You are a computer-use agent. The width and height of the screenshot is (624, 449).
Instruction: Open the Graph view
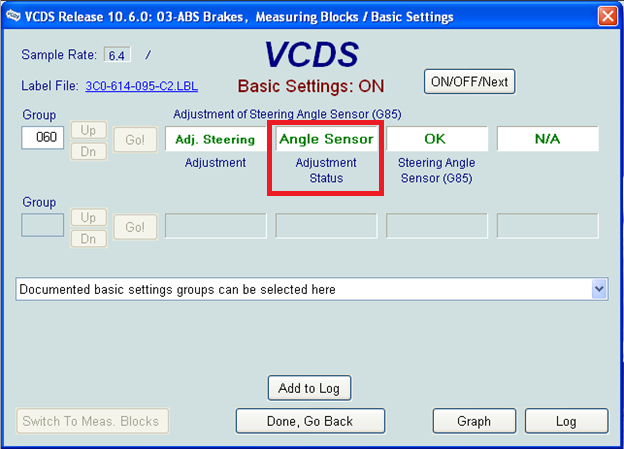click(x=473, y=421)
